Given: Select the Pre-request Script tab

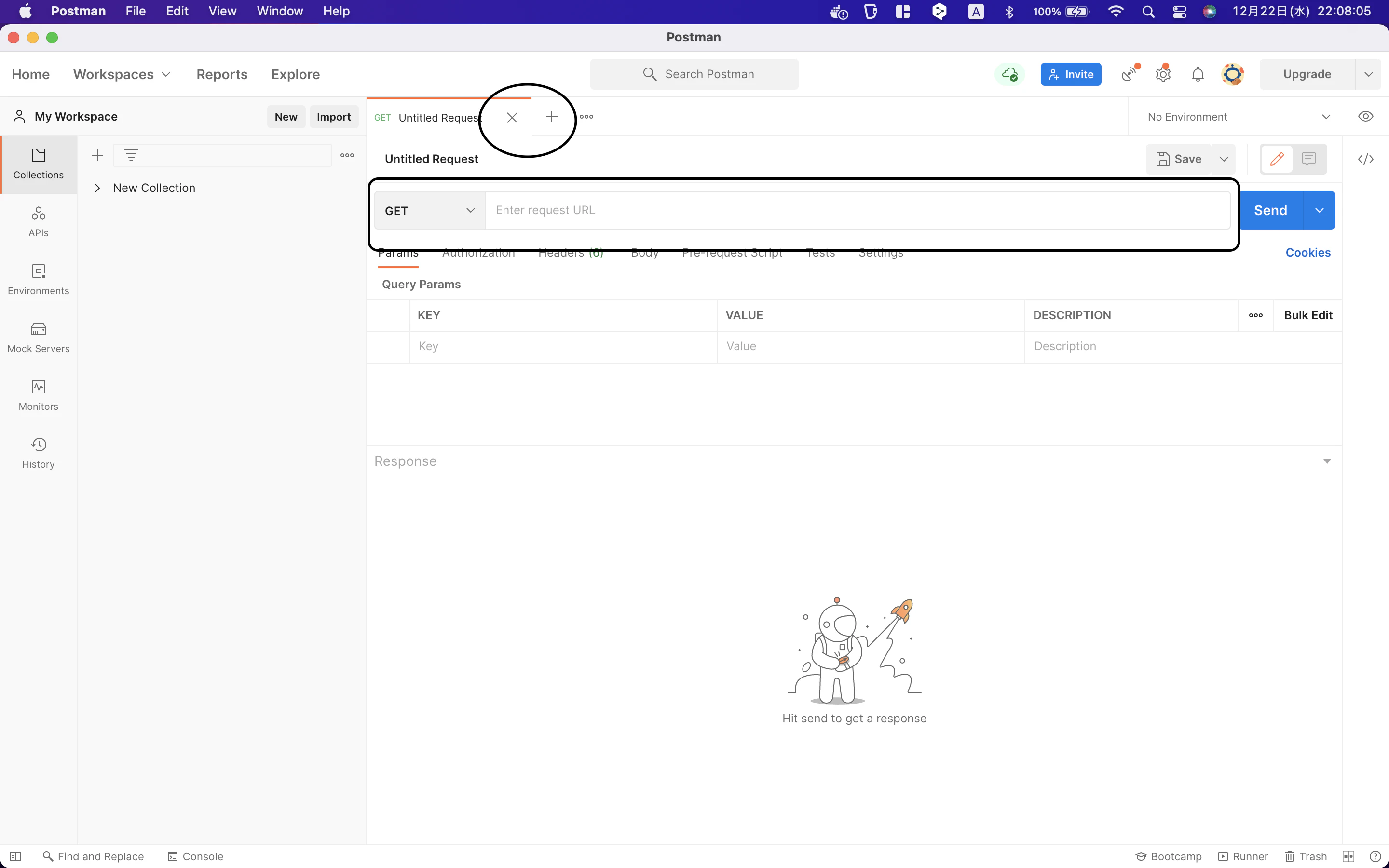Looking at the screenshot, I should (x=733, y=253).
